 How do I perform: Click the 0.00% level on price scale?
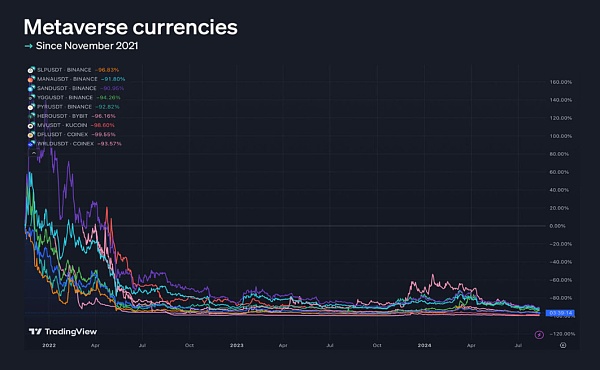coord(557,226)
